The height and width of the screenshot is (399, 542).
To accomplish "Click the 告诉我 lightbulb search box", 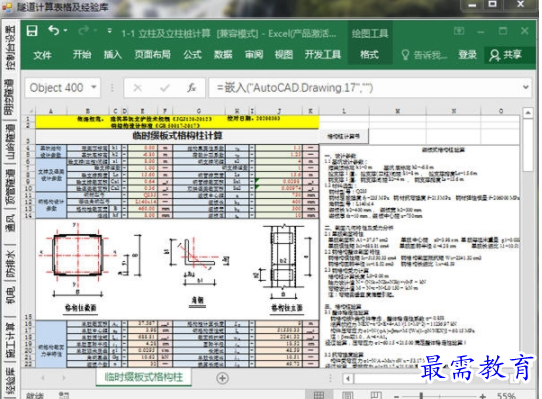I will tap(424, 55).
